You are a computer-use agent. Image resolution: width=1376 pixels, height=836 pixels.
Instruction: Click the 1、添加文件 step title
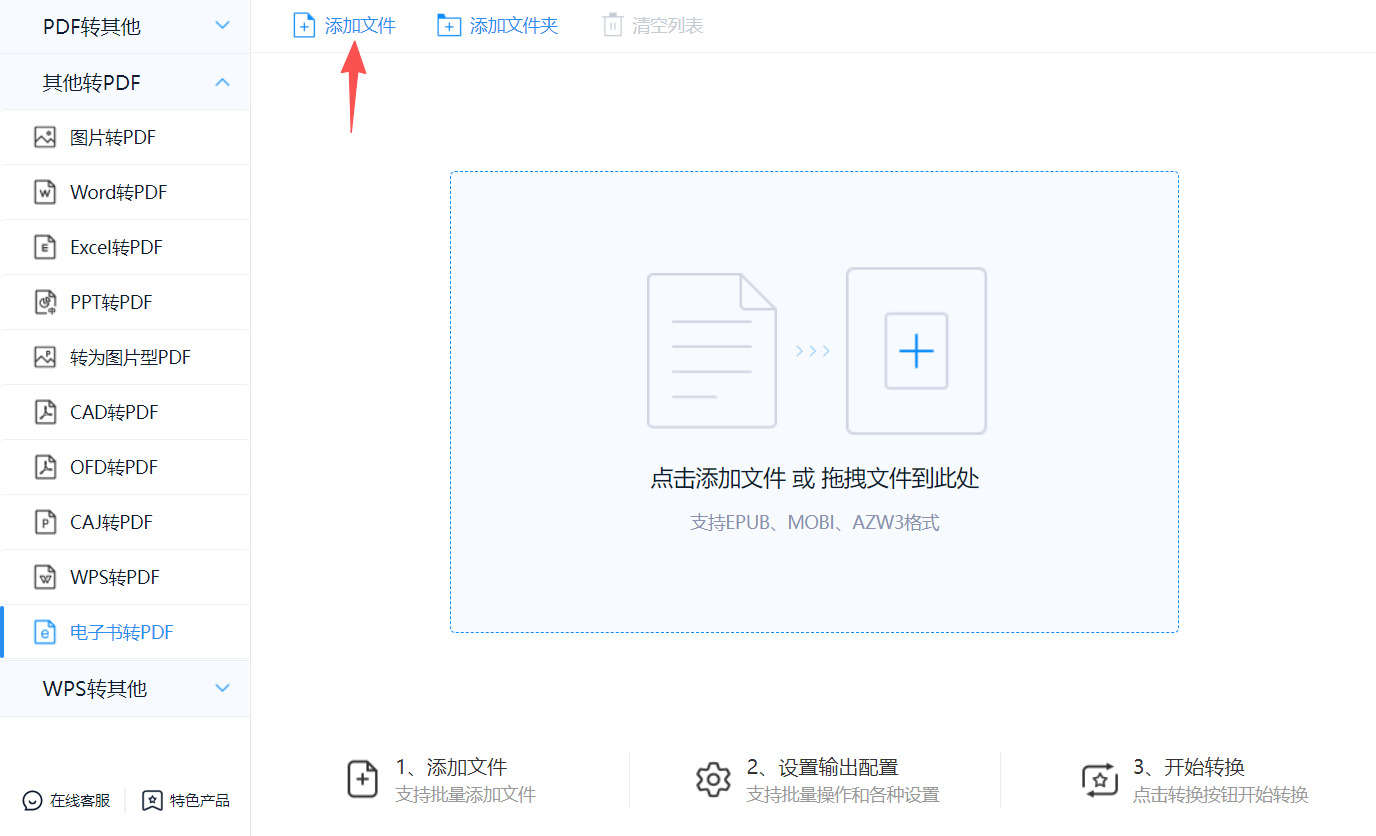pyautogui.click(x=451, y=768)
